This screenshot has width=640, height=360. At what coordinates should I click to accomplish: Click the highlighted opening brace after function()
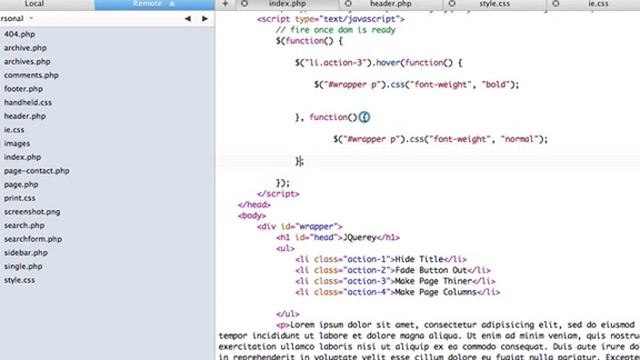(x=364, y=118)
